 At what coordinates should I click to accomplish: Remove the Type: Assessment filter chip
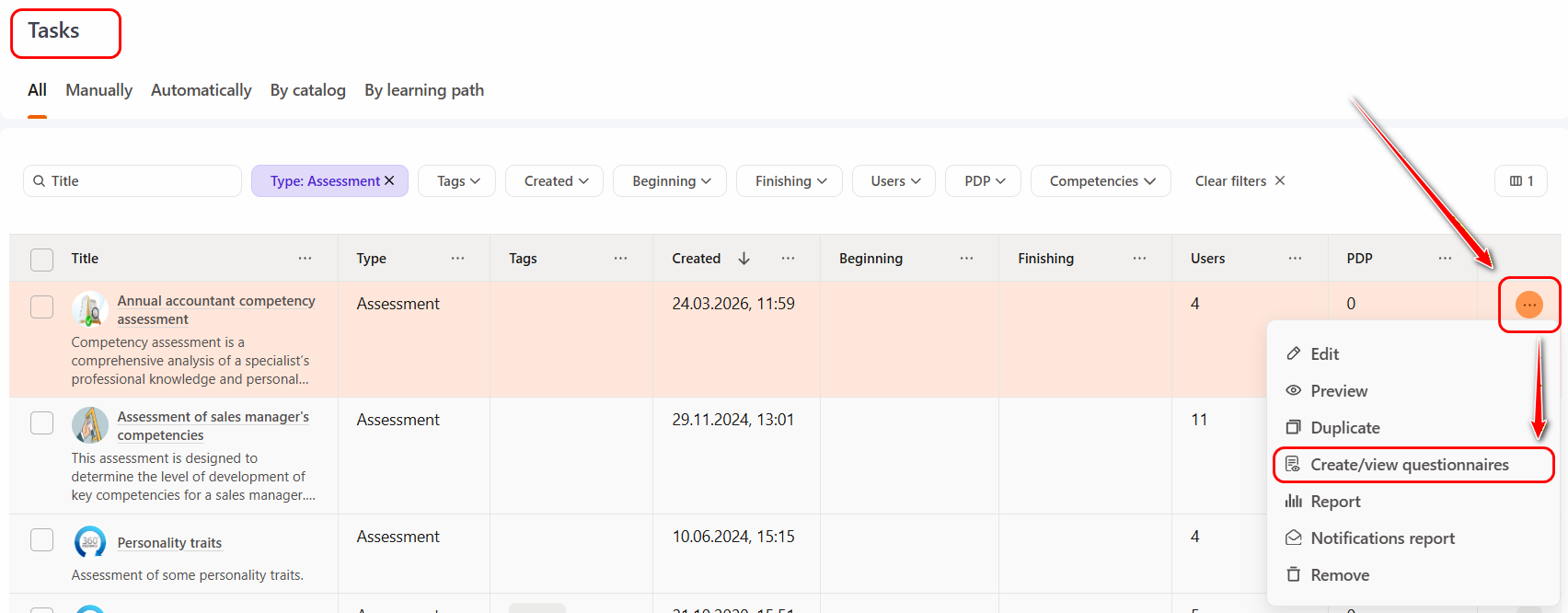pyautogui.click(x=389, y=181)
